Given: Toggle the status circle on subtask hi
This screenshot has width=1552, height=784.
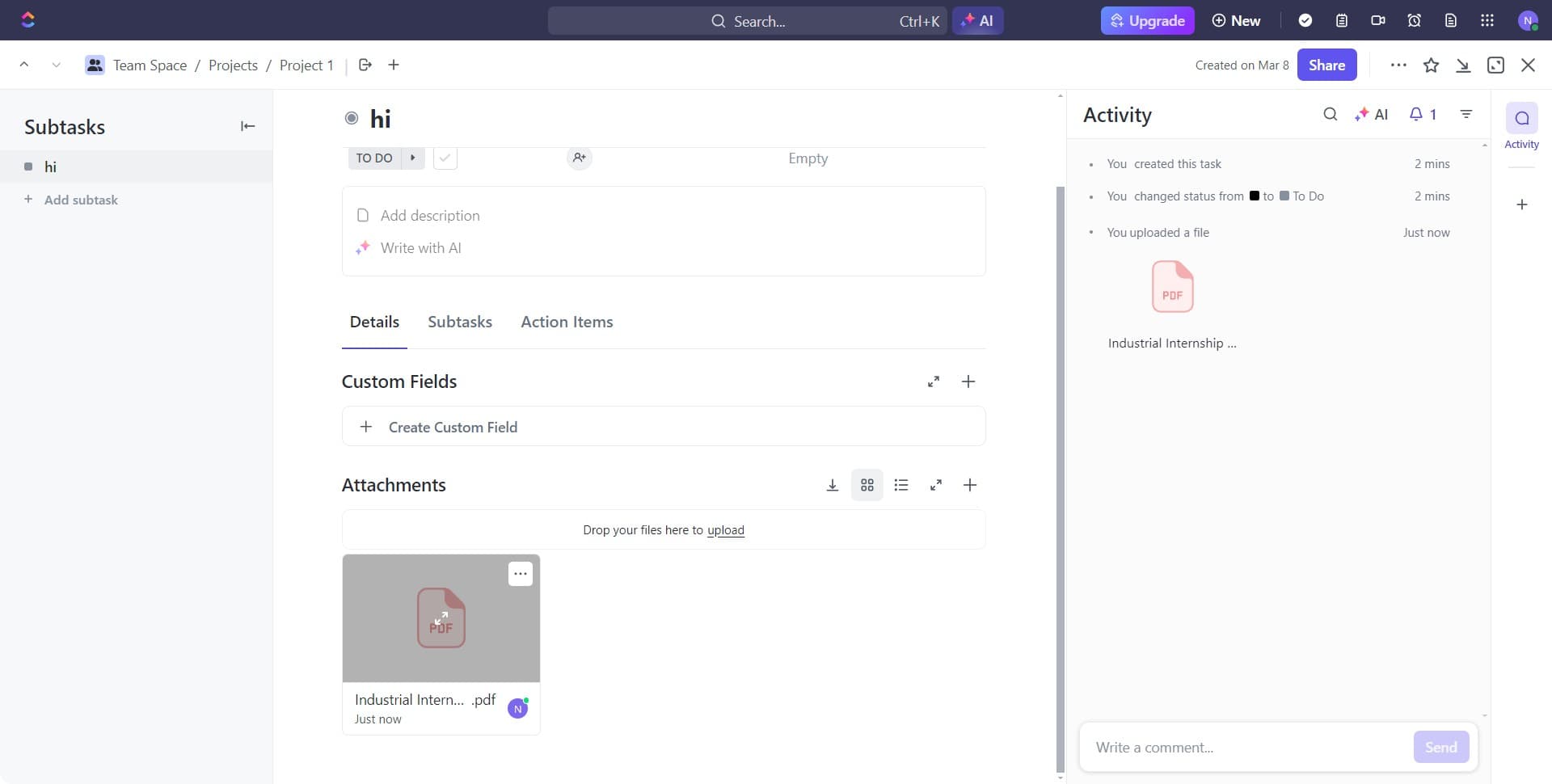Looking at the screenshot, I should click(x=29, y=166).
